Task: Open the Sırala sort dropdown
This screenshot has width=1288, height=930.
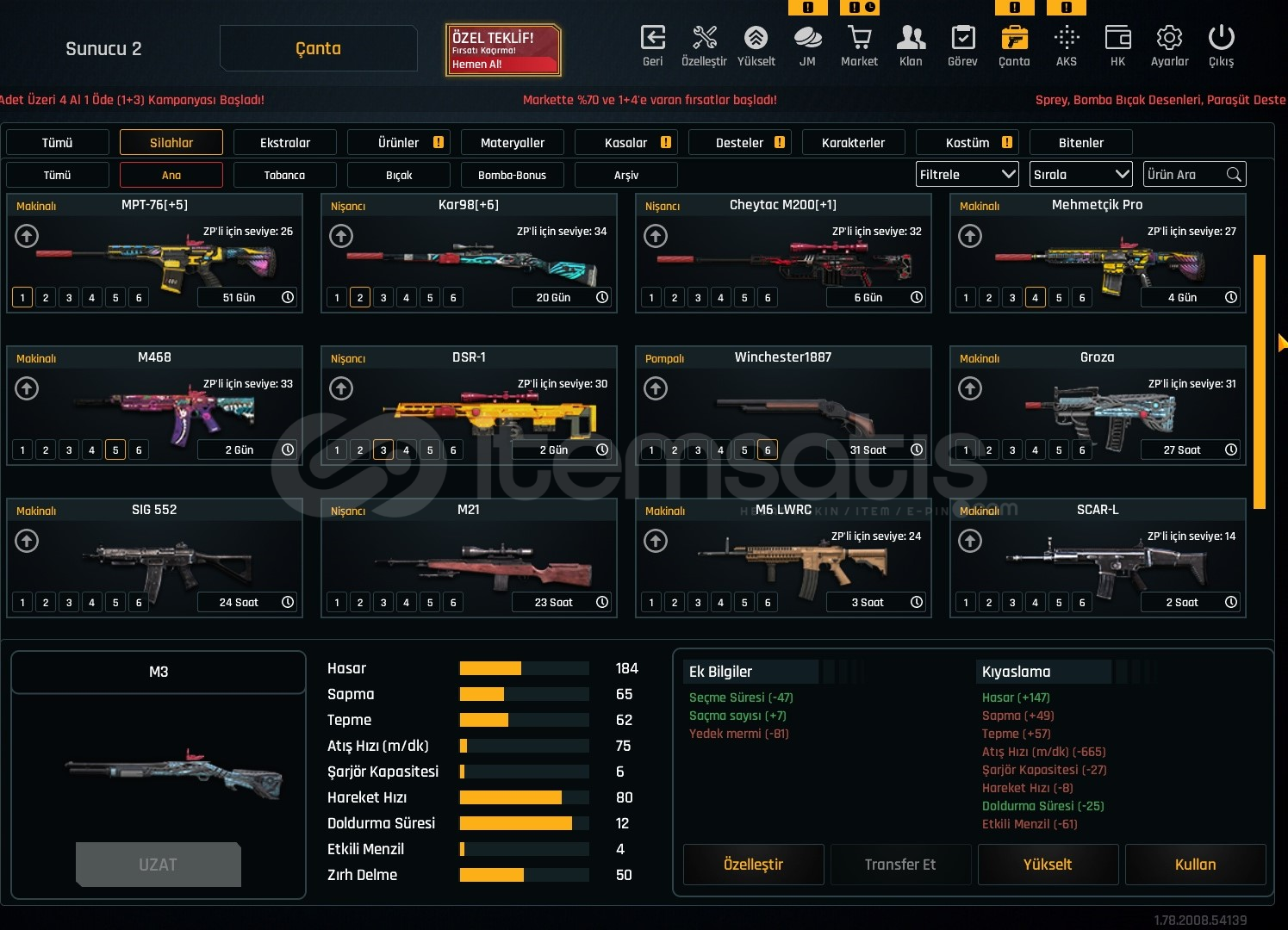Action: click(1081, 175)
